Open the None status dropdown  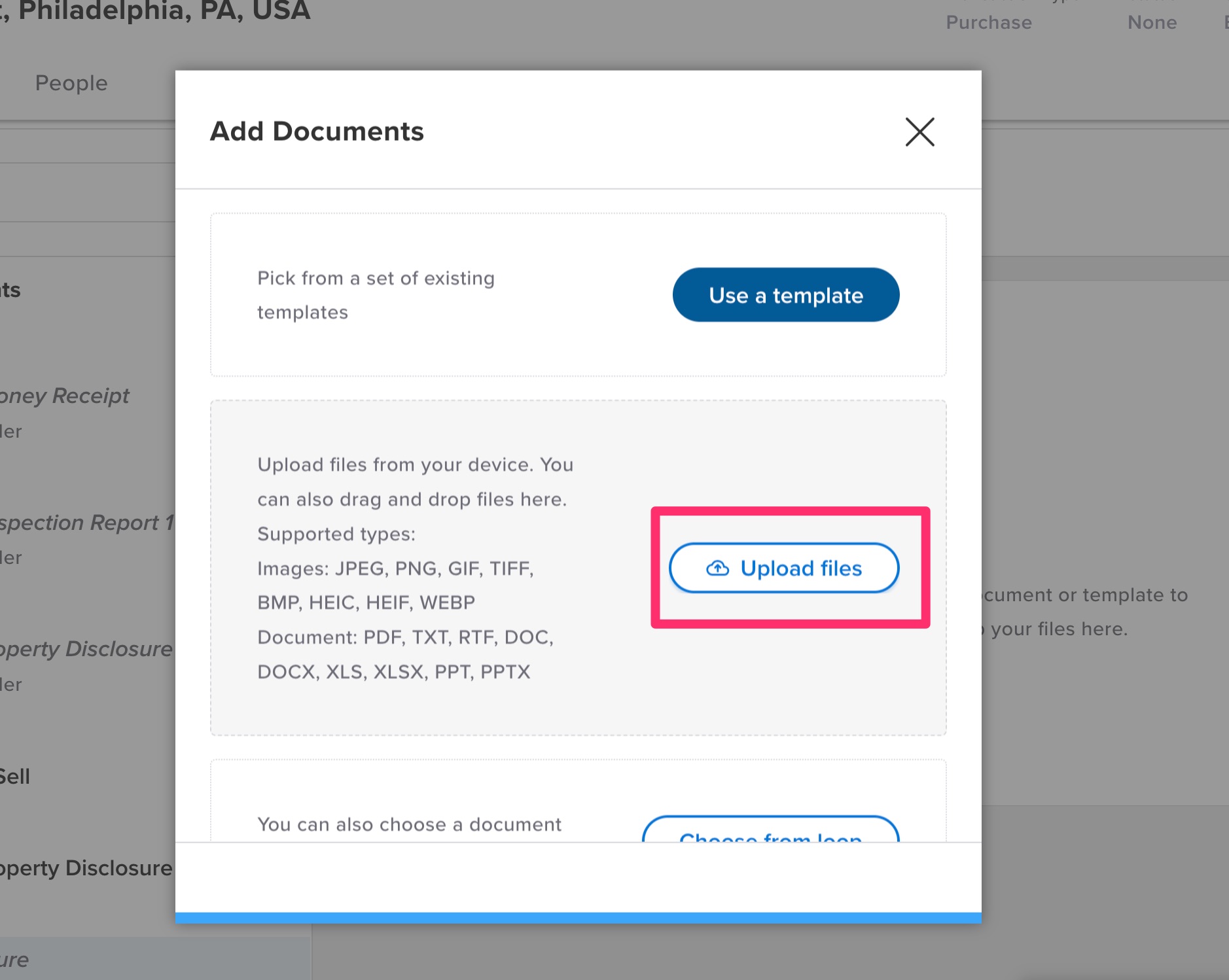pos(1151,22)
